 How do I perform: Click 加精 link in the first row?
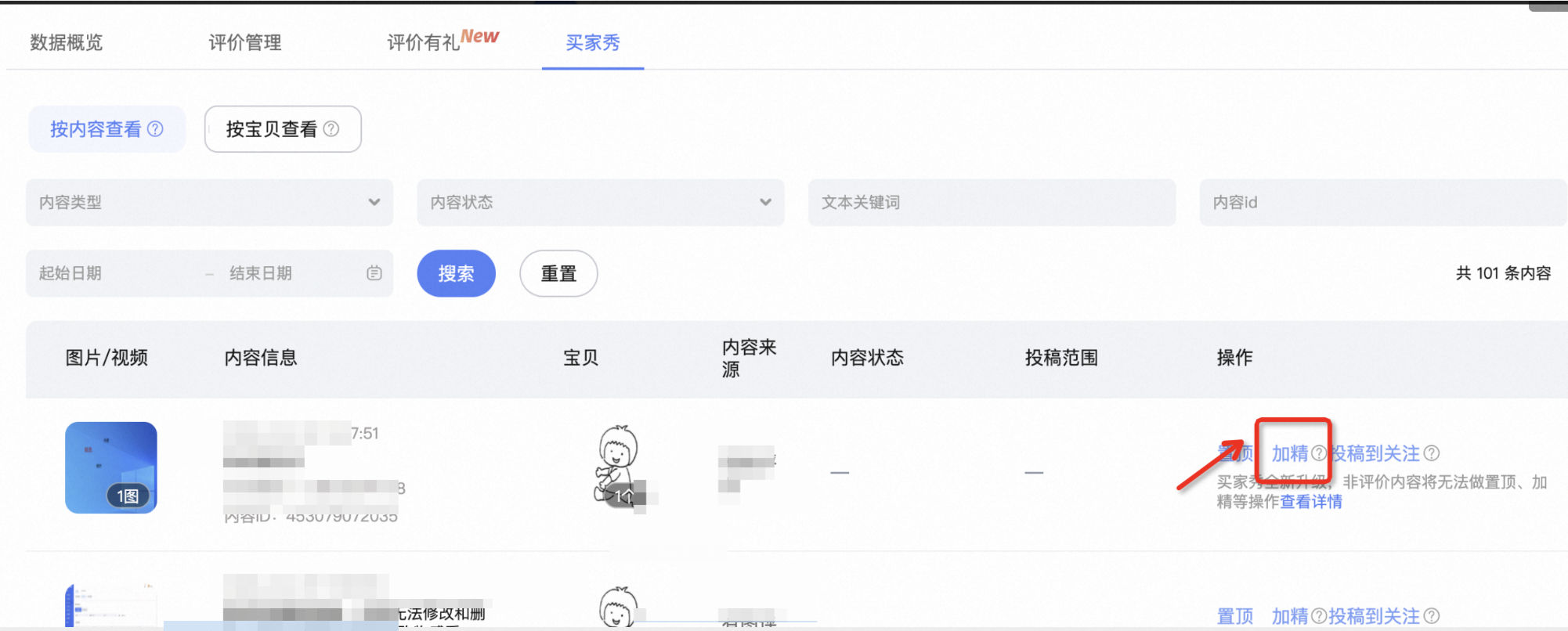pyautogui.click(x=1290, y=453)
